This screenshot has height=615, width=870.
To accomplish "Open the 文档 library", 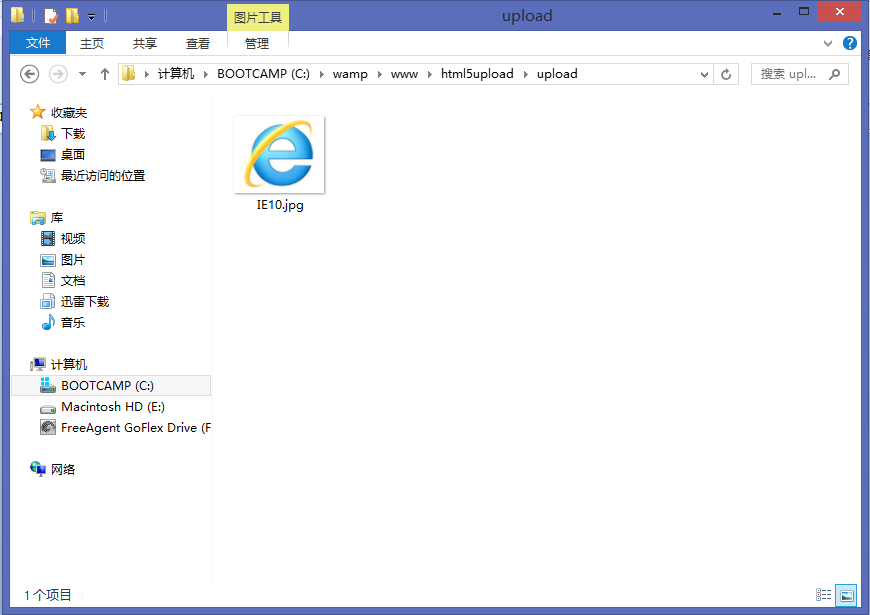I will point(73,281).
